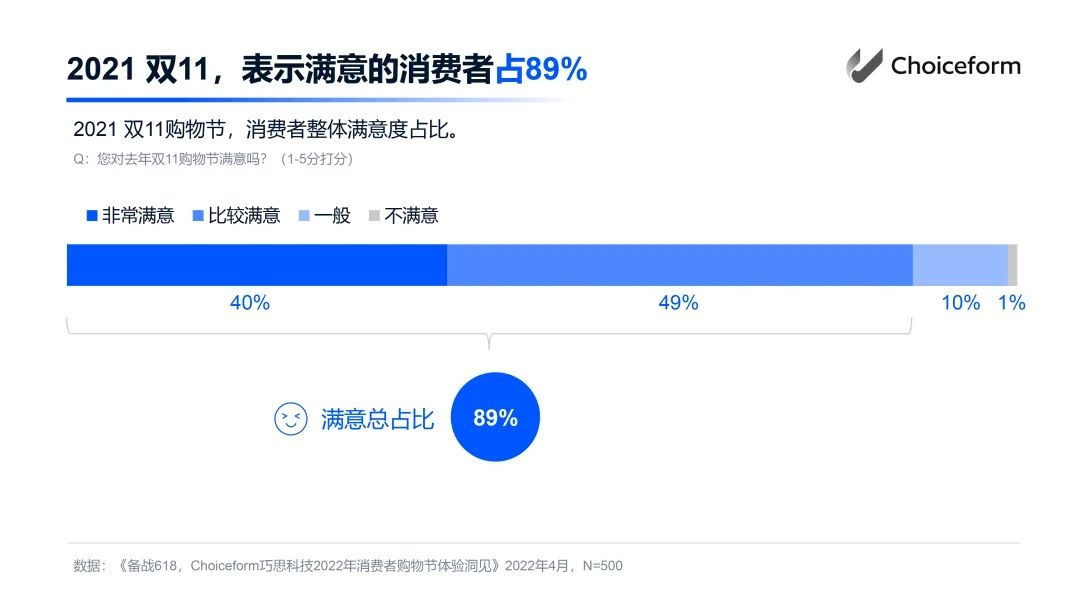This screenshot has height=607, width=1080.
Task: Select the 不满意 gray legend square
Action: tap(374, 216)
